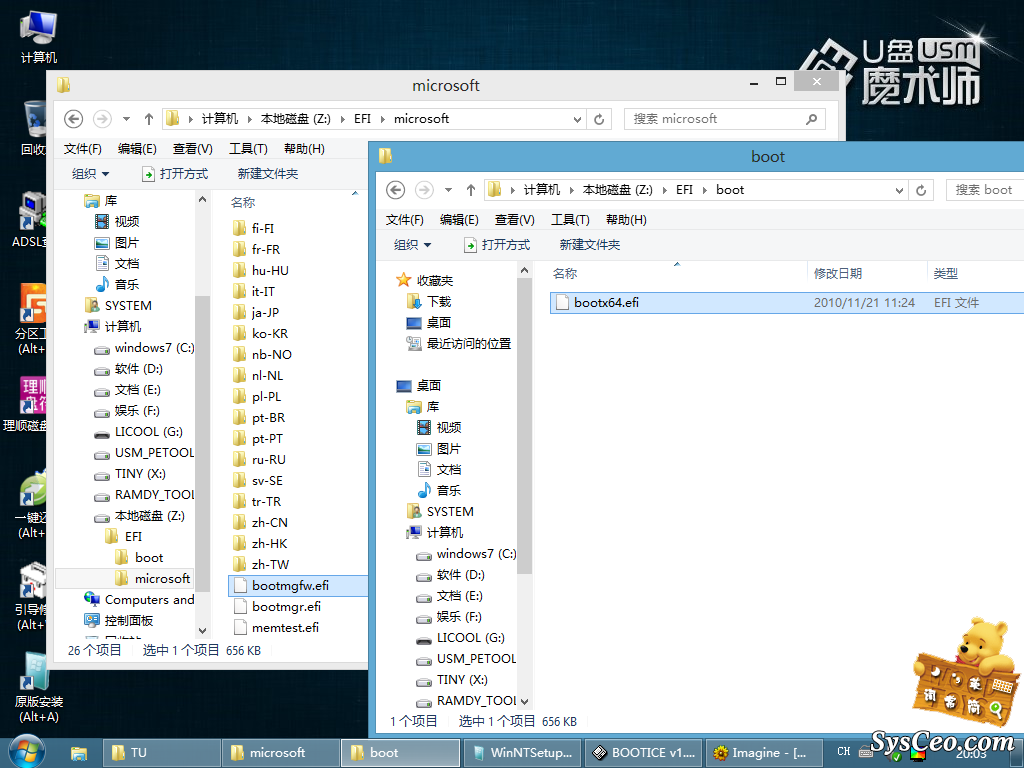Select bootmgr.efi file
This screenshot has width=1024, height=768.
tap(286, 607)
